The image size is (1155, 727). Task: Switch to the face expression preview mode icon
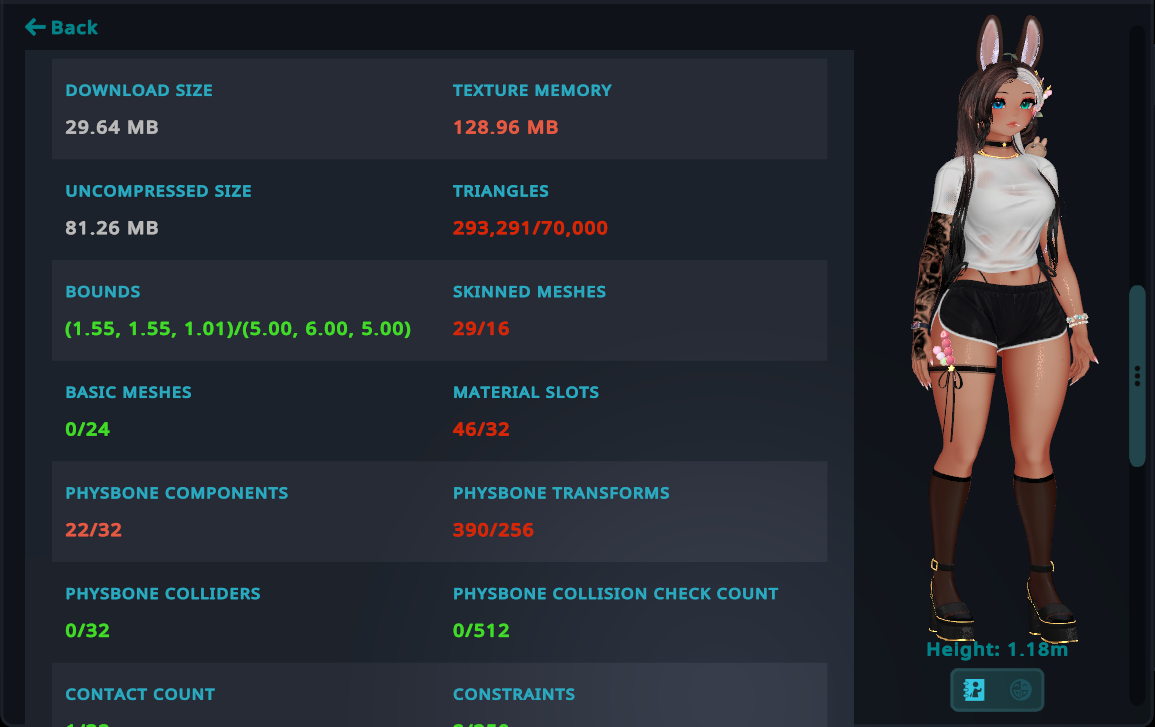pyautogui.click(x=1020, y=690)
